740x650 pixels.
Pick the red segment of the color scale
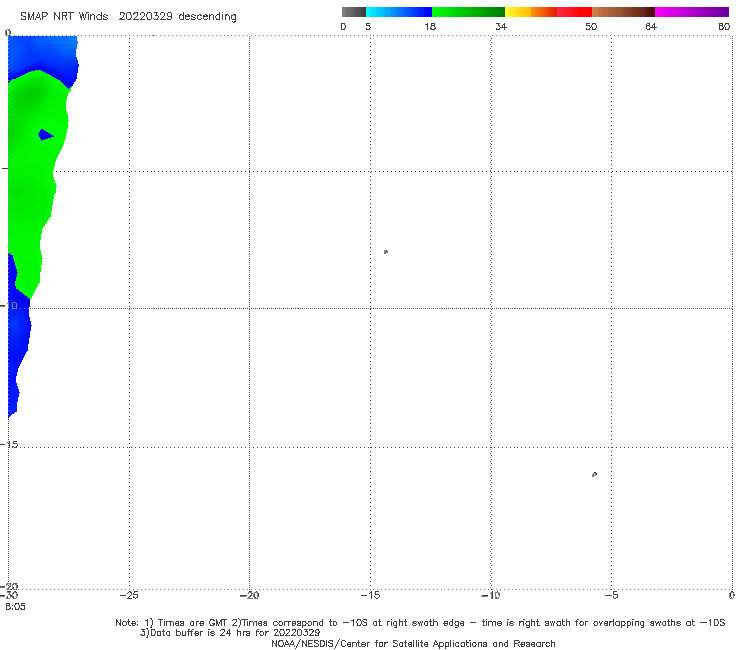(x=574, y=12)
